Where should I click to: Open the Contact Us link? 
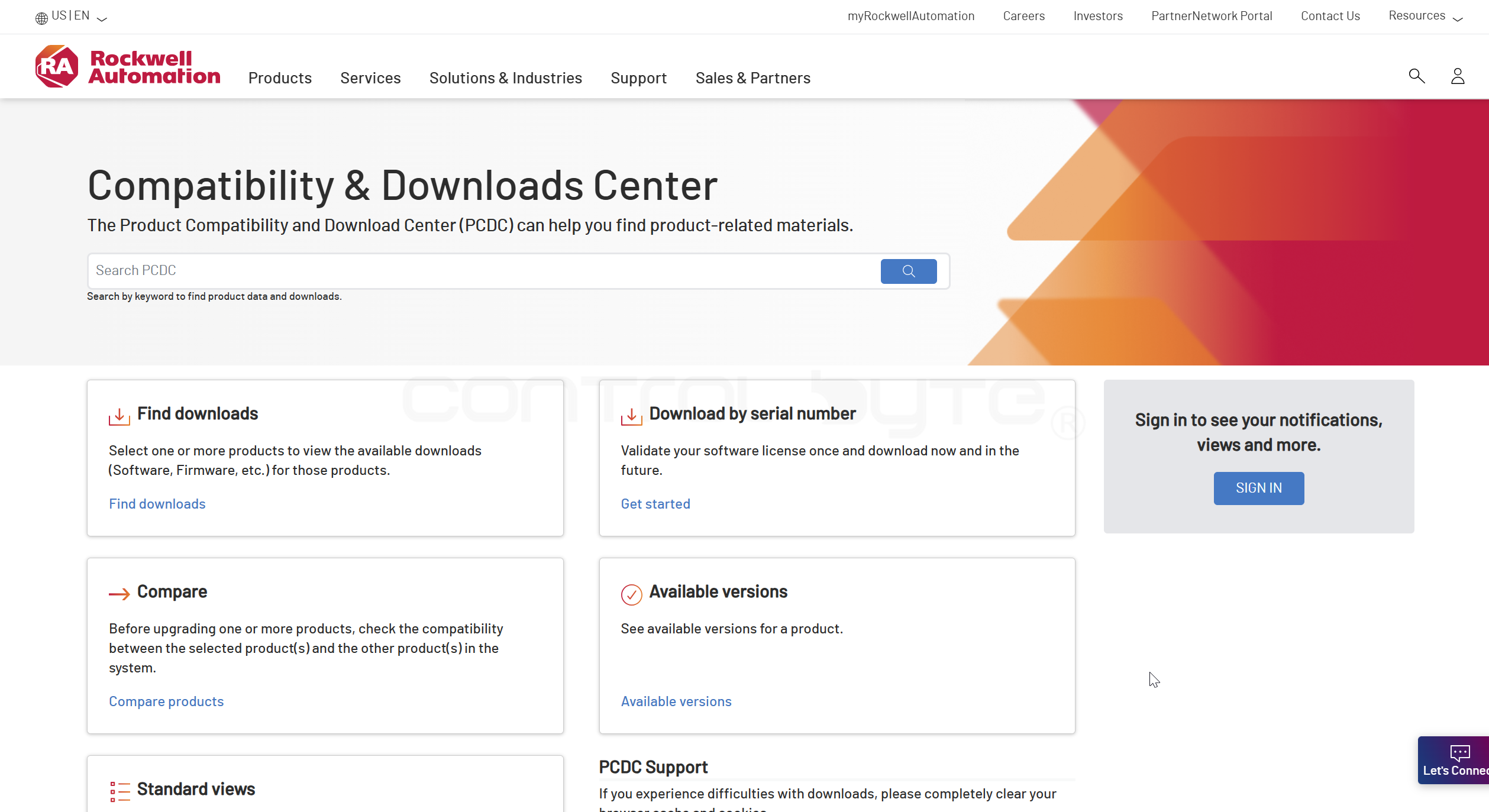(x=1330, y=16)
